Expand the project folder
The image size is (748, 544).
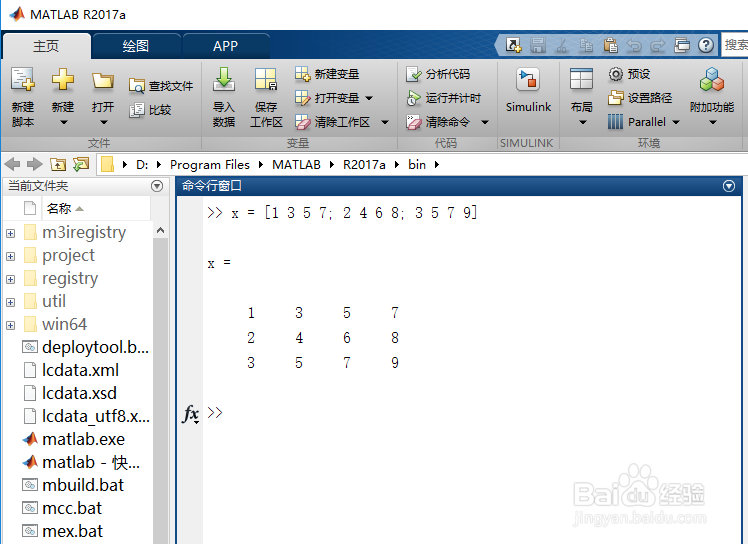(x=10, y=256)
